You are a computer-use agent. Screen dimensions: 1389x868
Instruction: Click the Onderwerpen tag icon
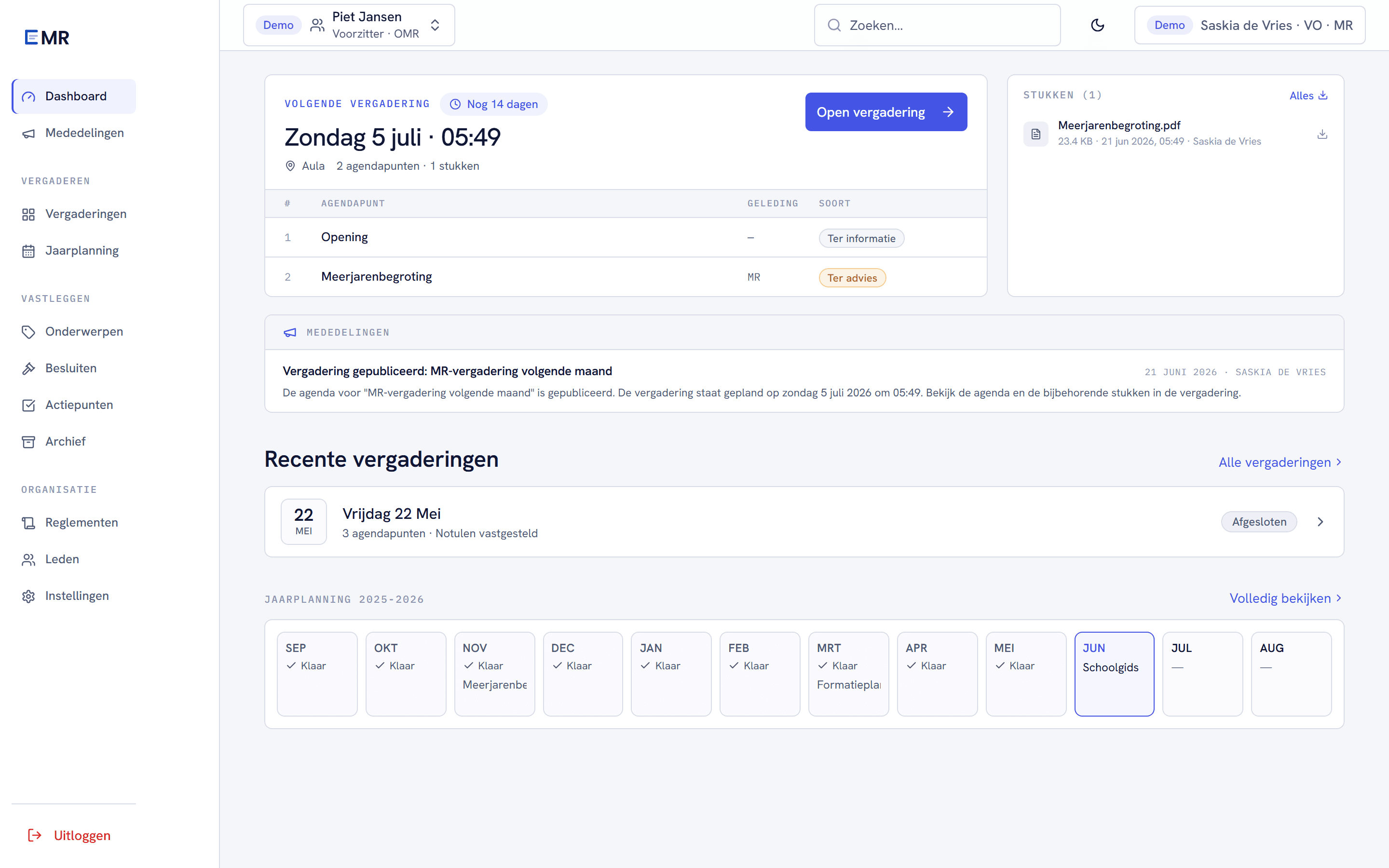point(29,332)
